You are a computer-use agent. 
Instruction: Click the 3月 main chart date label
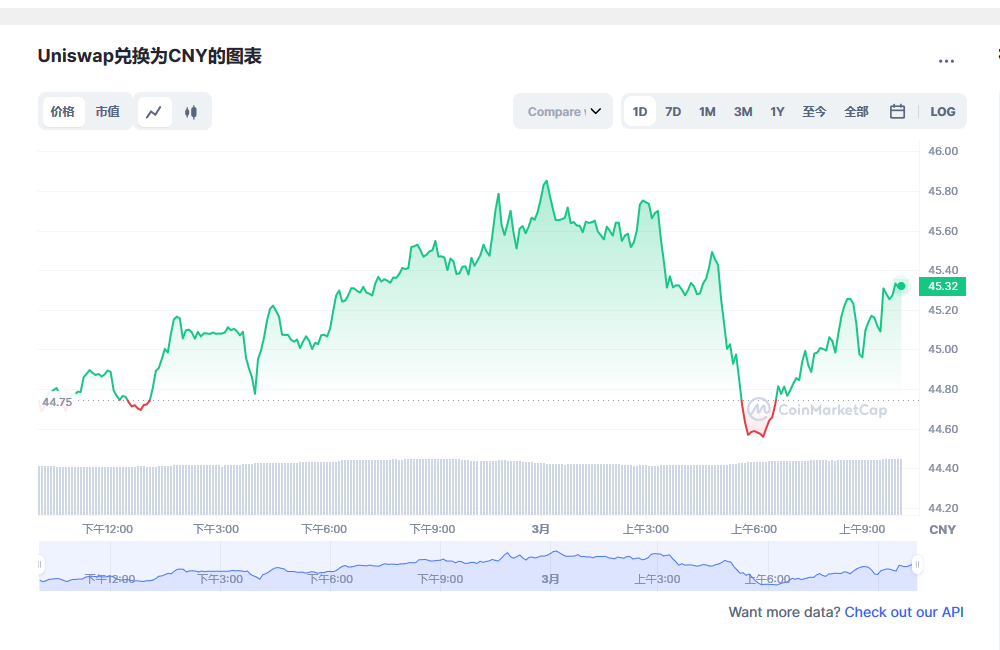point(541,529)
